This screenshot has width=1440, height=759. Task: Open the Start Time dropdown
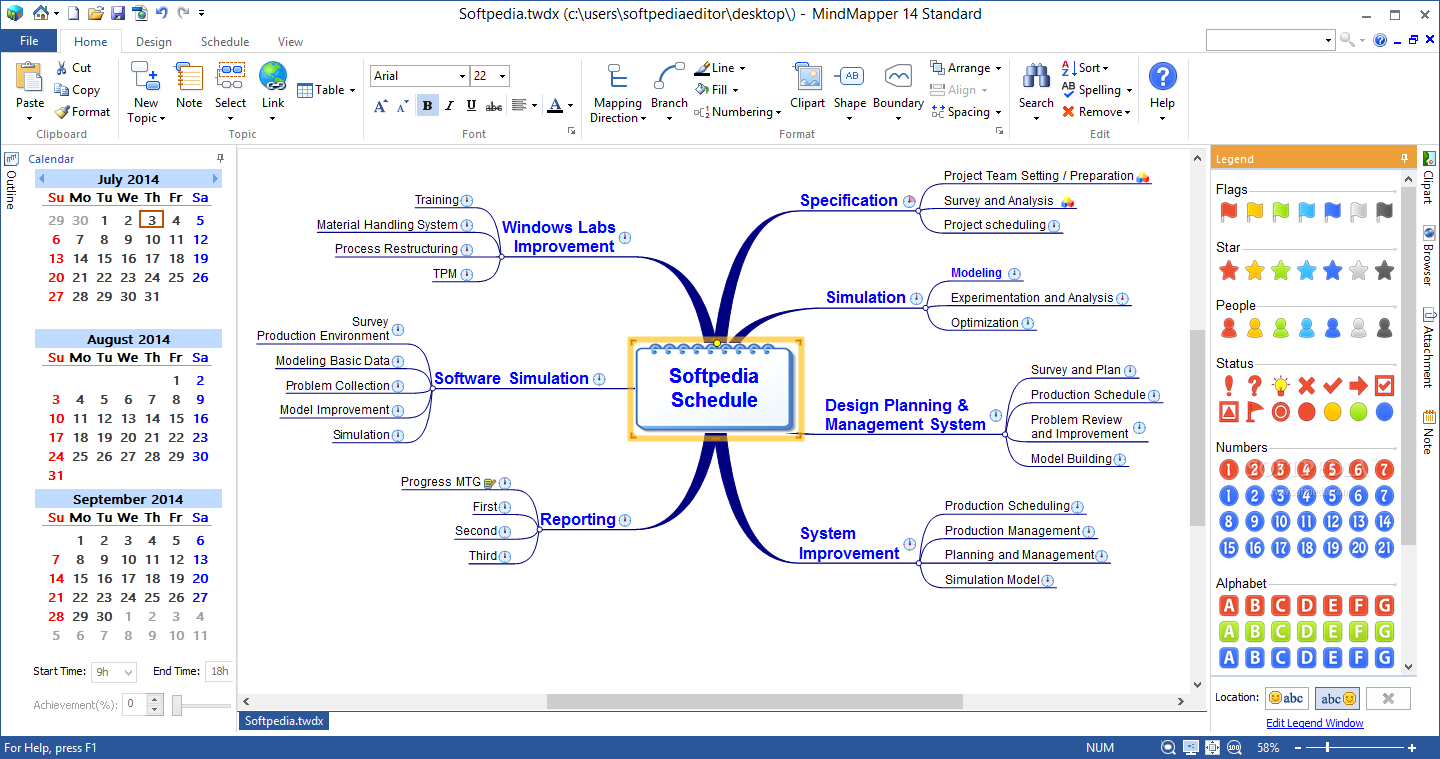tap(128, 672)
